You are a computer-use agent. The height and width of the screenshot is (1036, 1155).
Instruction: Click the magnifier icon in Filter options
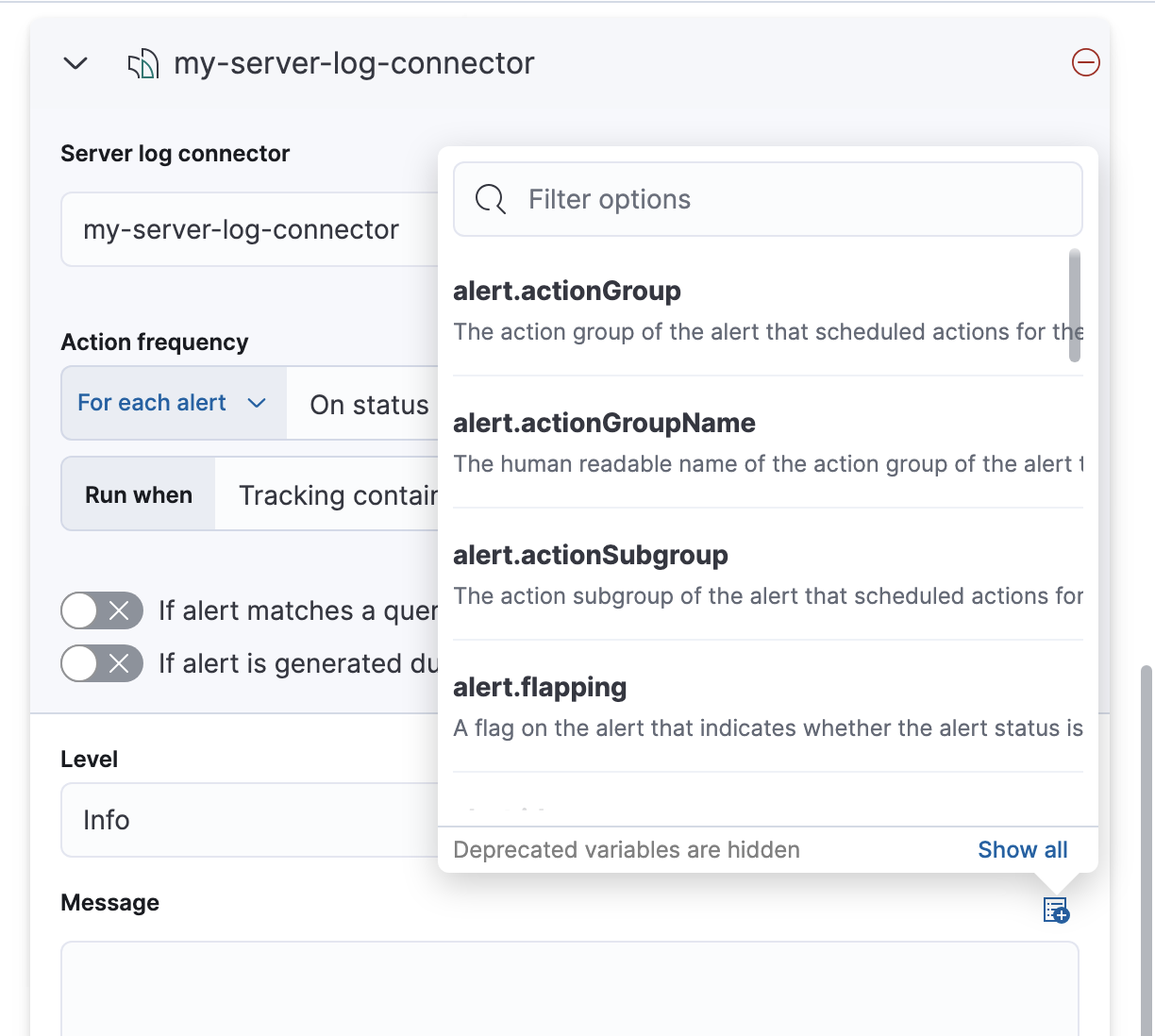pos(490,199)
